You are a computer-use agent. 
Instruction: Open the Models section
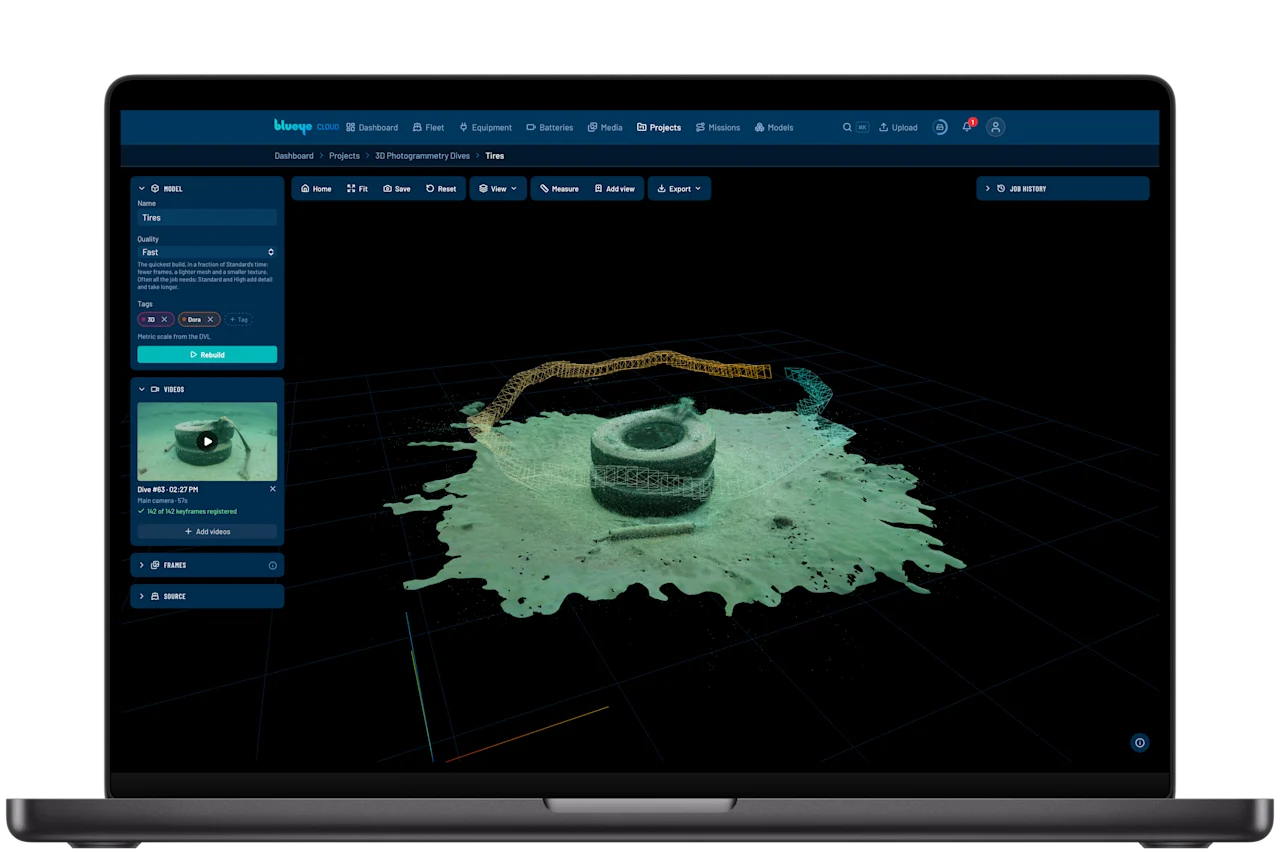(x=774, y=127)
